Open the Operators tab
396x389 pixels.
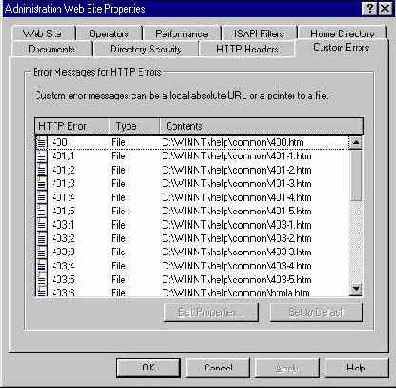pos(109,34)
